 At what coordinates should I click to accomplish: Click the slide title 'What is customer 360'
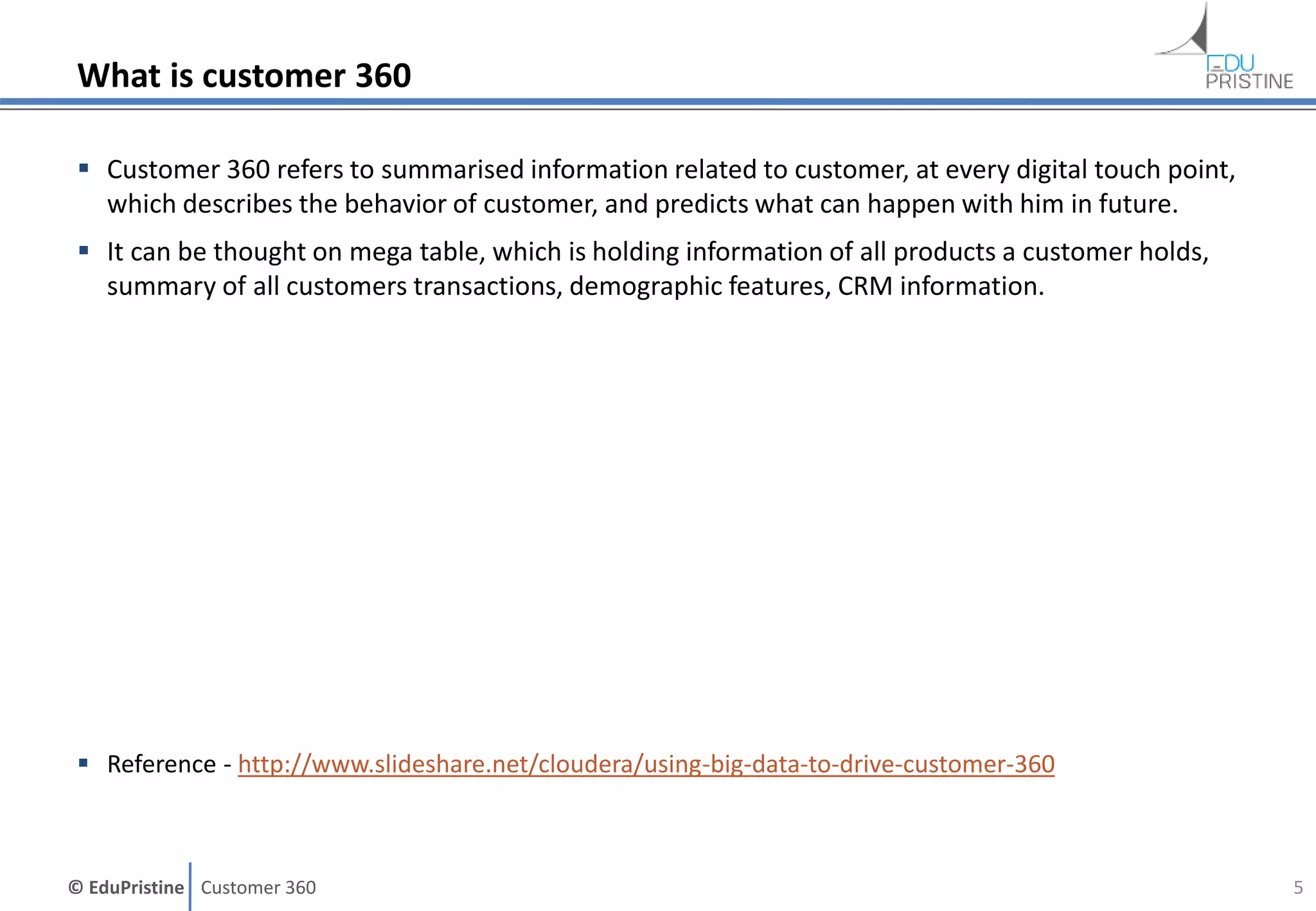pyautogui.click(x=244, y=76)
